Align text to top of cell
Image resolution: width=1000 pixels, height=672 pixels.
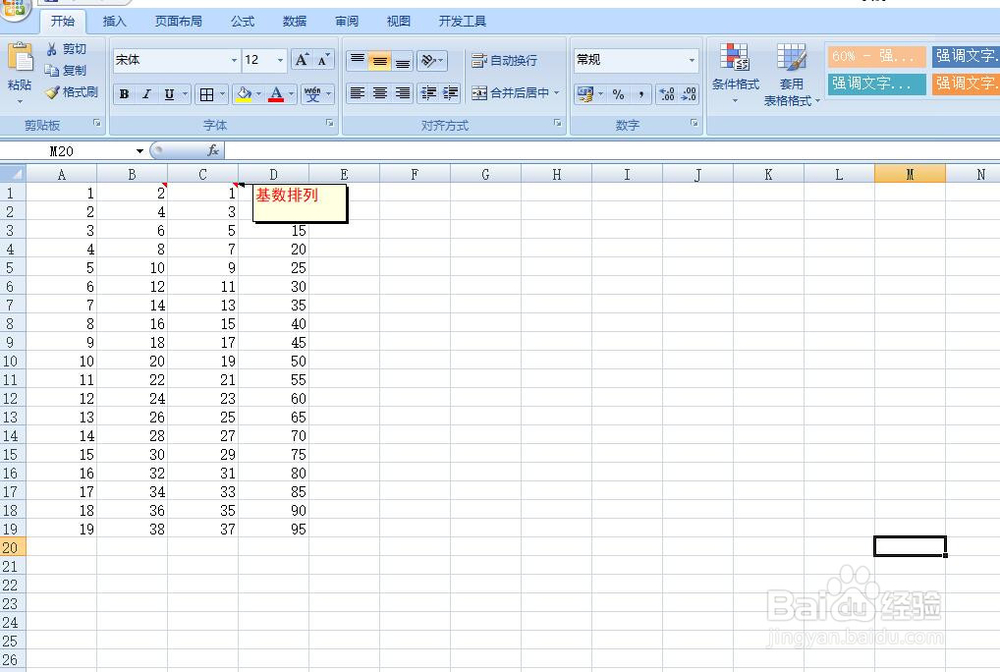click(357, 61)
